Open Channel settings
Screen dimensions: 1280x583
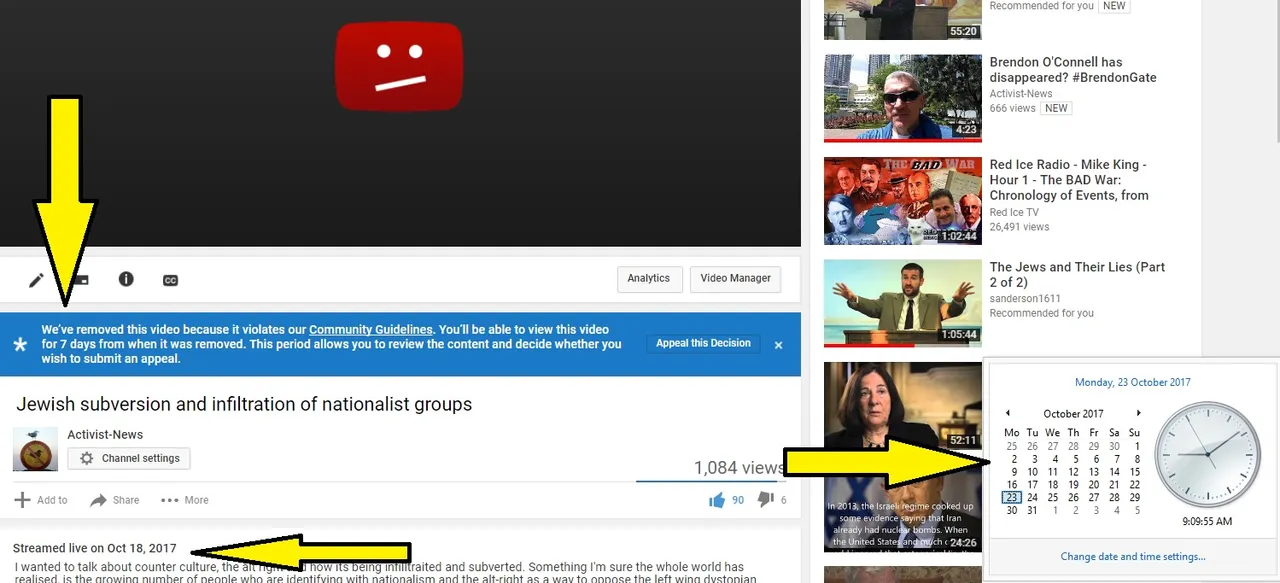point(129,459)
